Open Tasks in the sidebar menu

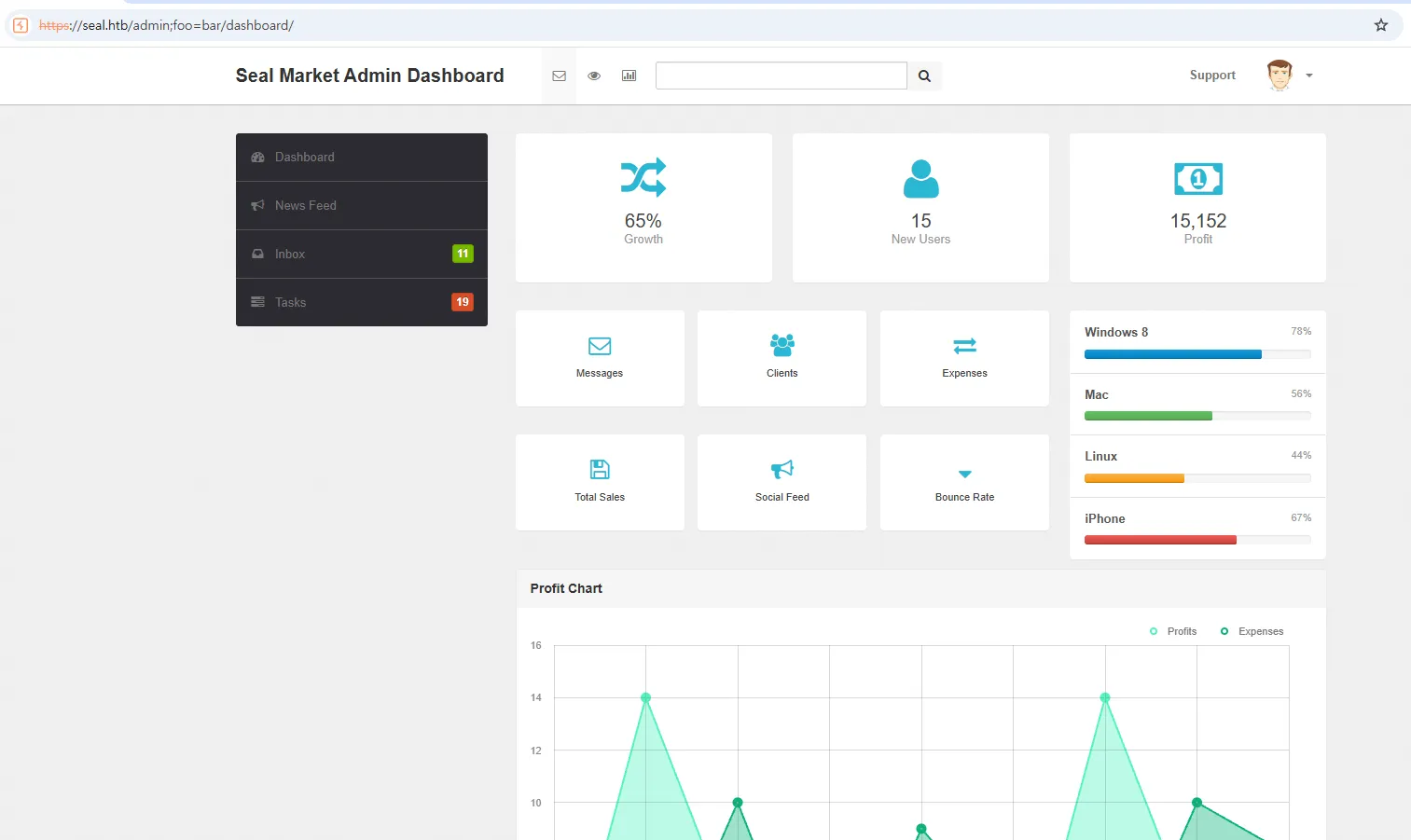click(x=362, y=302)
